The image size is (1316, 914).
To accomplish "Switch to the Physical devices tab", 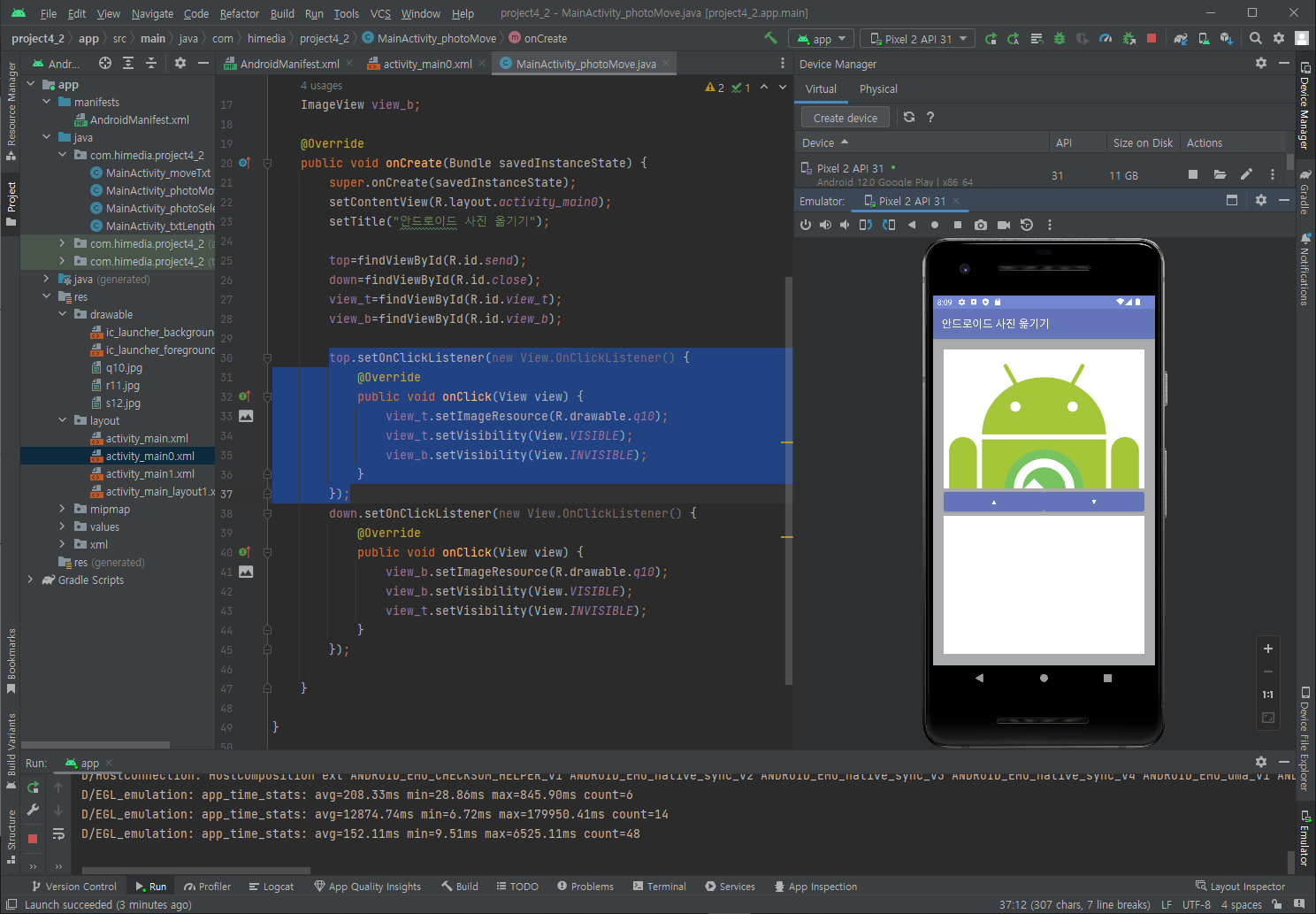I will pos(878,88).
